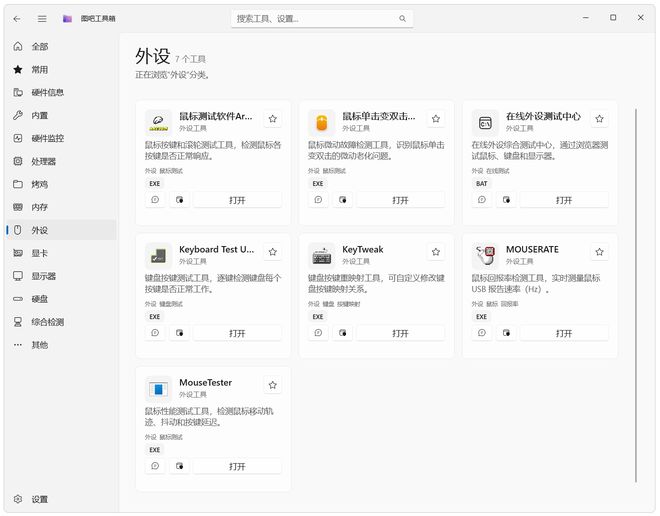Open 鼠标测试软件Ar... with its 打开 button
The width and height of the screenshot is (660, 516).
[237, 200]
